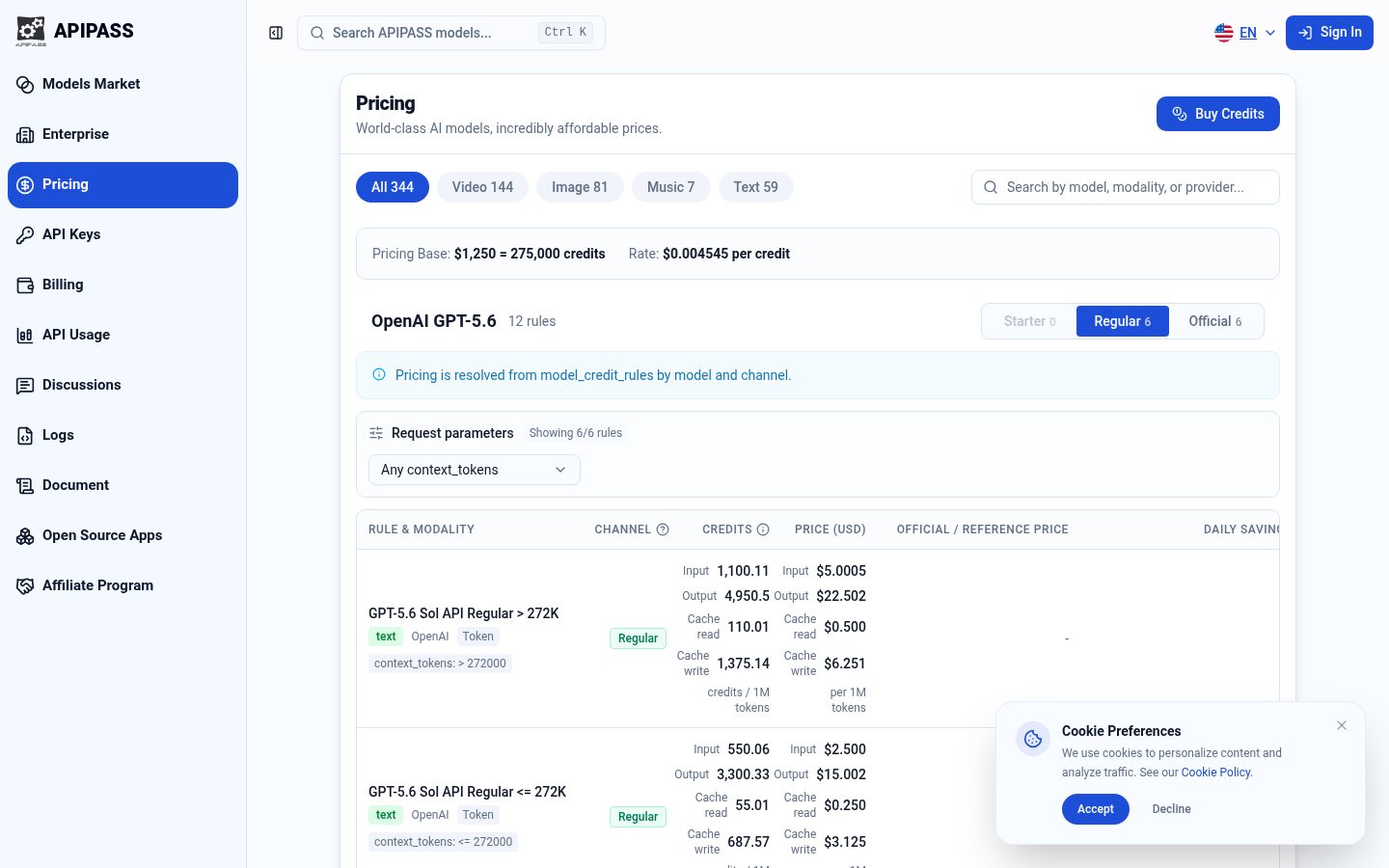Click the Pricing dollar icon
This screenshot has width=1389, height=868.
click(x=25, y=185)
